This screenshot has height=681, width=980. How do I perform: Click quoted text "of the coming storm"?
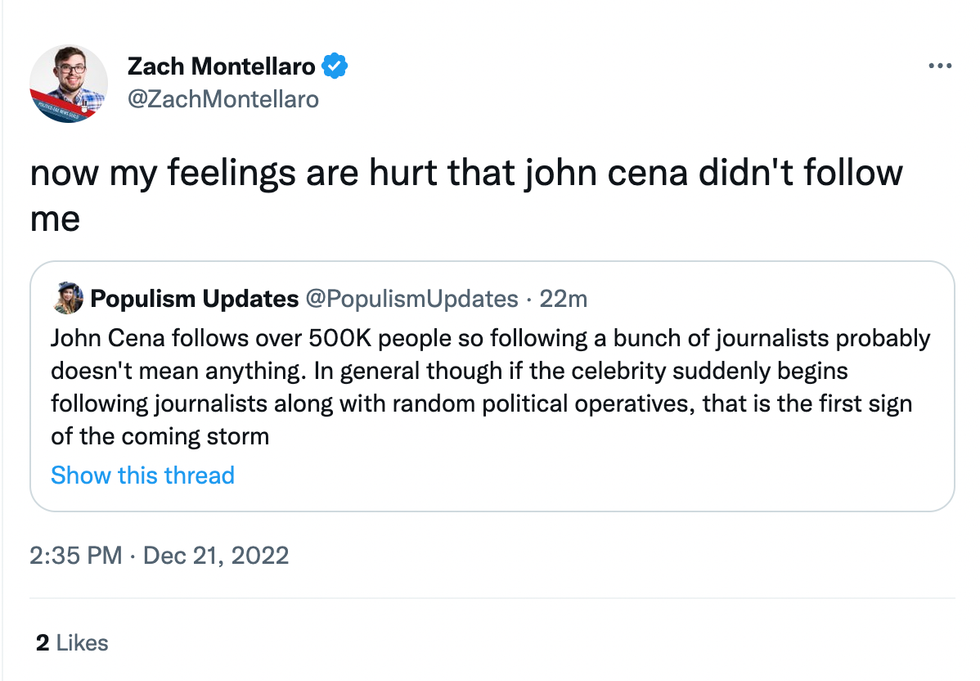(x=160, y=436)
